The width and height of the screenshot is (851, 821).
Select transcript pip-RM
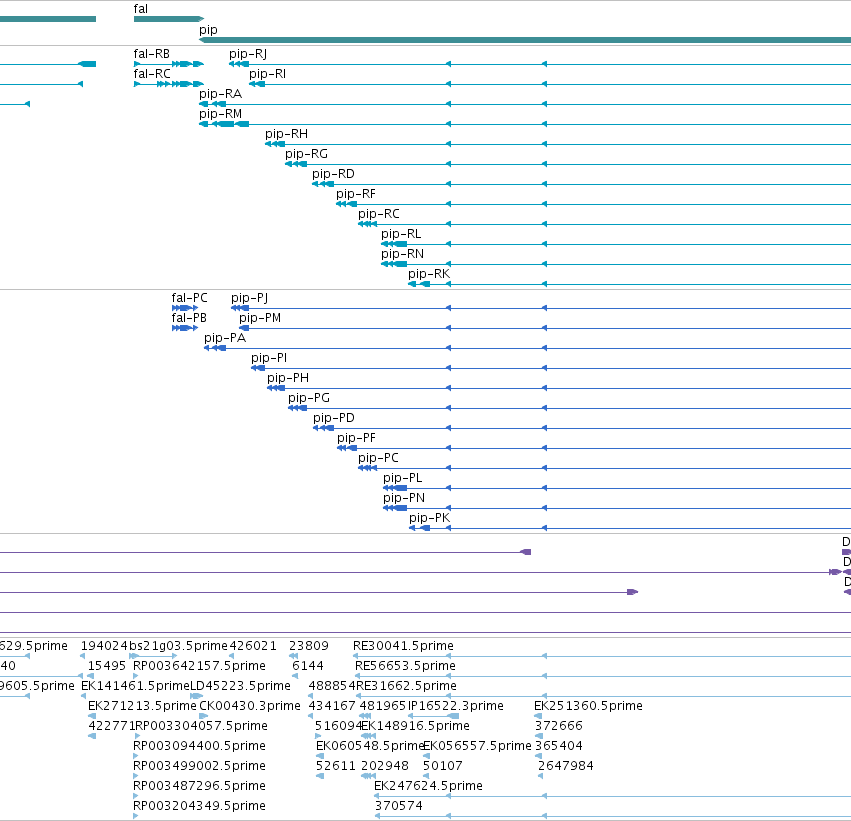220,114
